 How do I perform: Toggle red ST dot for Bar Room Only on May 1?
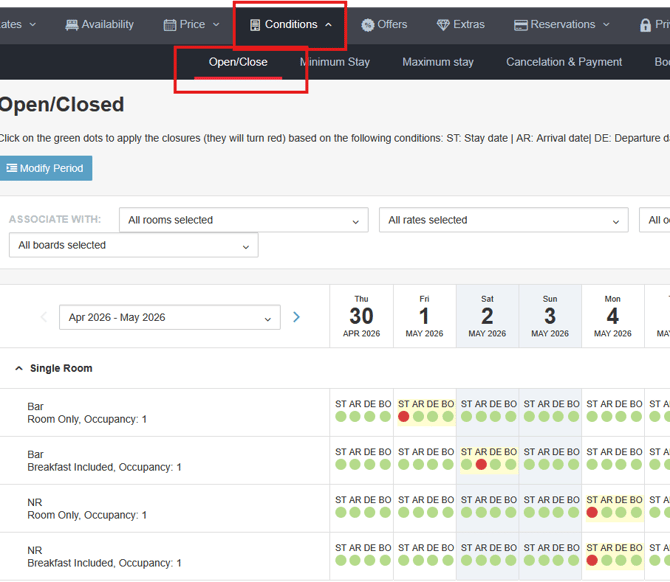(x=403, y=417)
